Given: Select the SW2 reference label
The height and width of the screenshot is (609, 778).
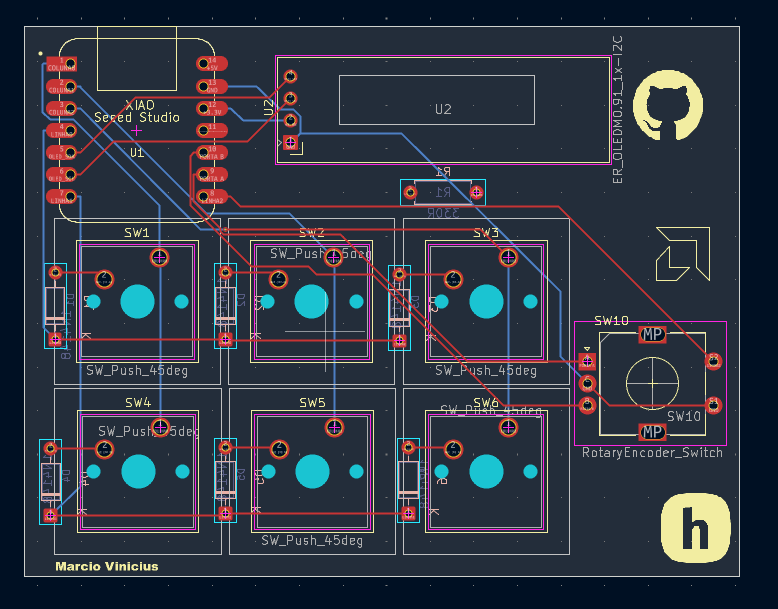Looking at the screenshot, I should (312, 233).
